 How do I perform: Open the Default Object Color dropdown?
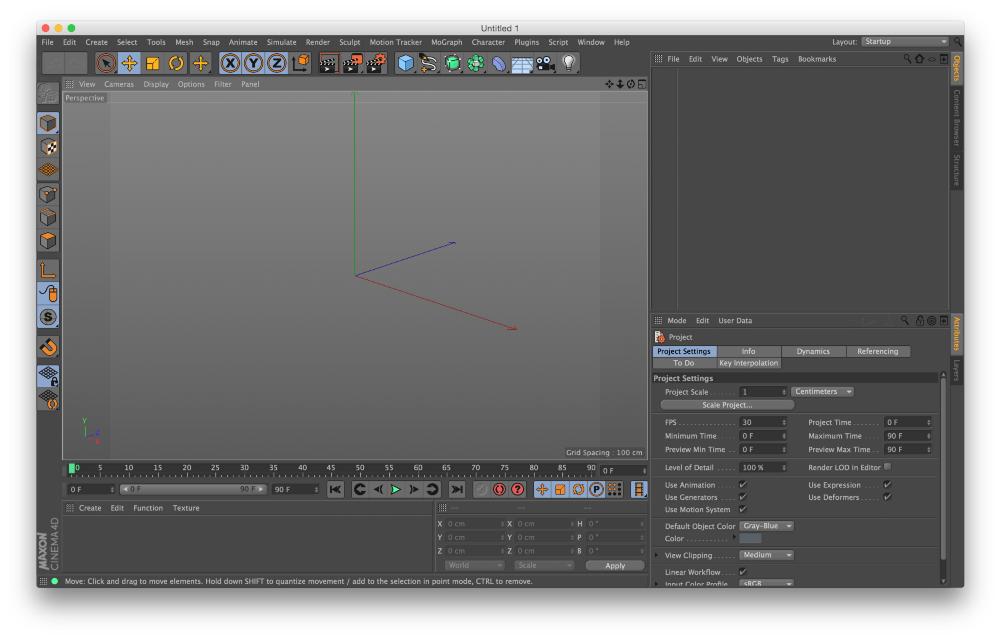point(768,526)
